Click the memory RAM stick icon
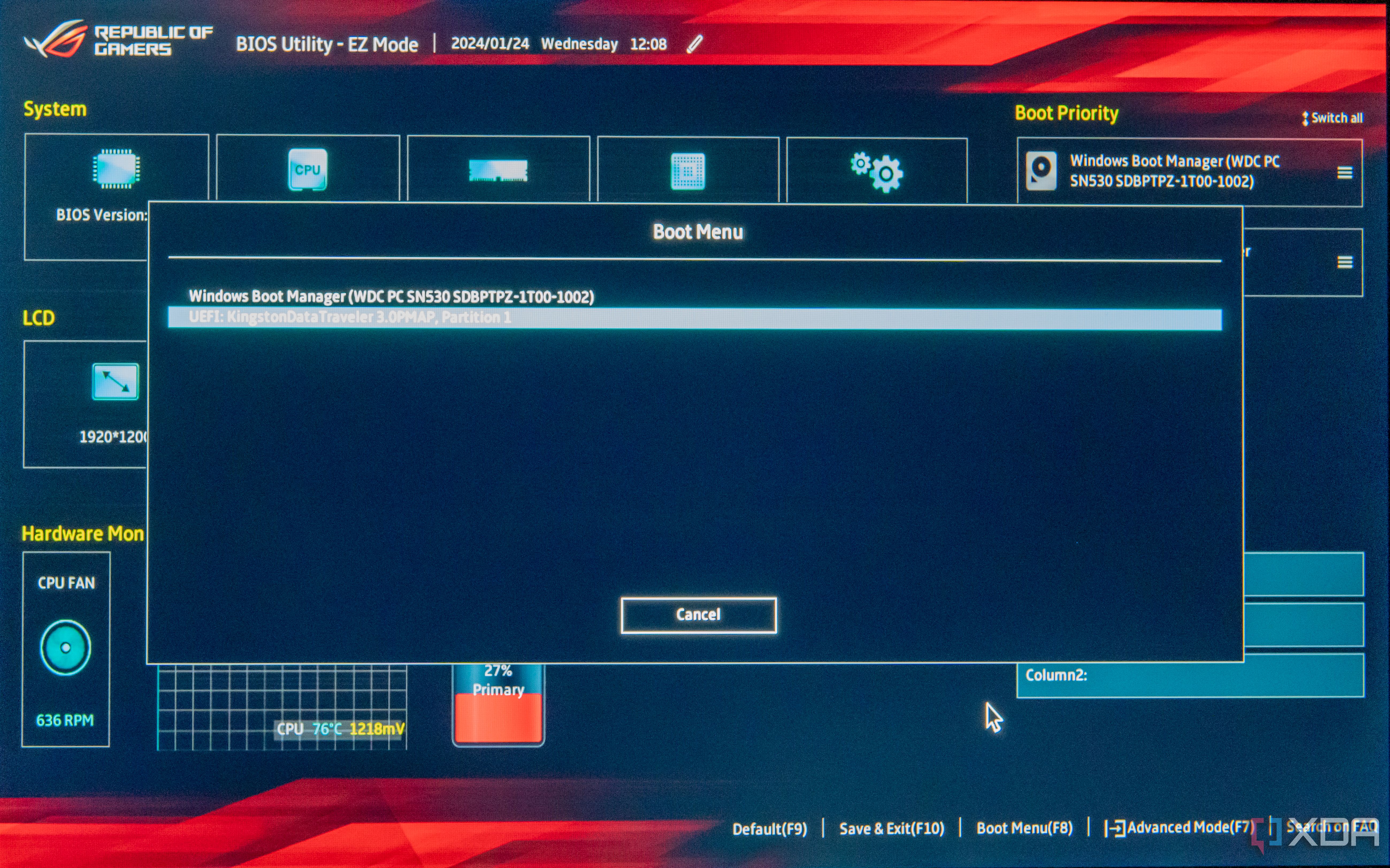Screen dimensions: 1390x868 [x=497, y=171]
